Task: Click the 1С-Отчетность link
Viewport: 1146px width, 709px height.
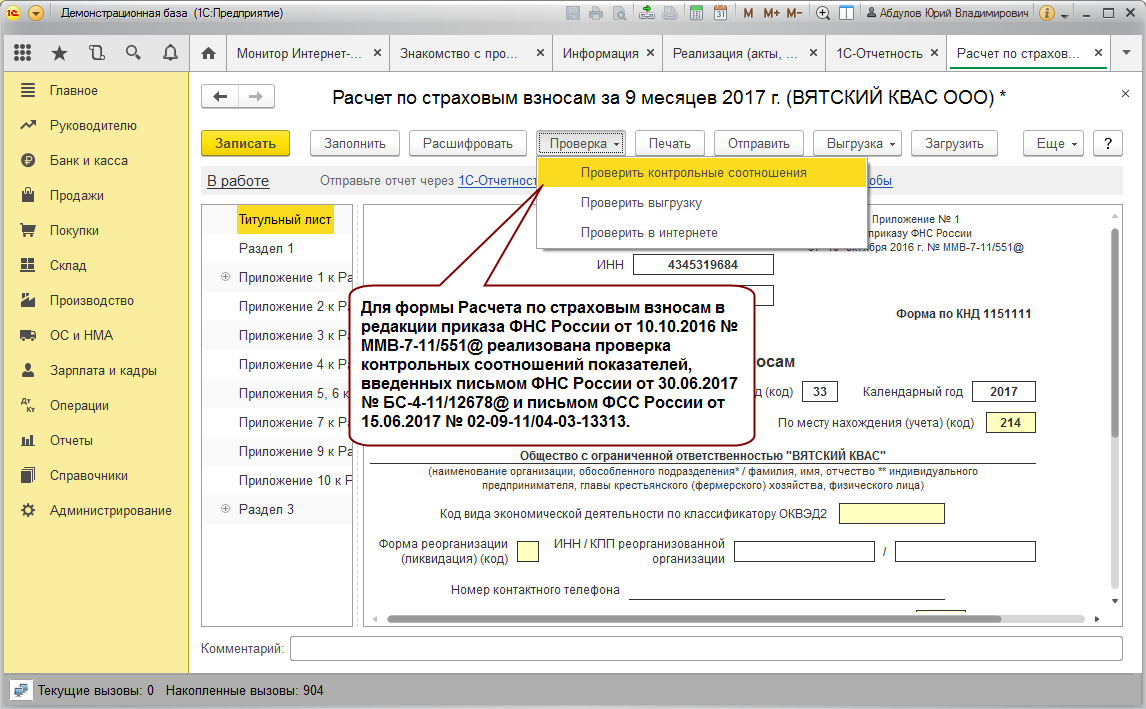Action: coord(498,181)
